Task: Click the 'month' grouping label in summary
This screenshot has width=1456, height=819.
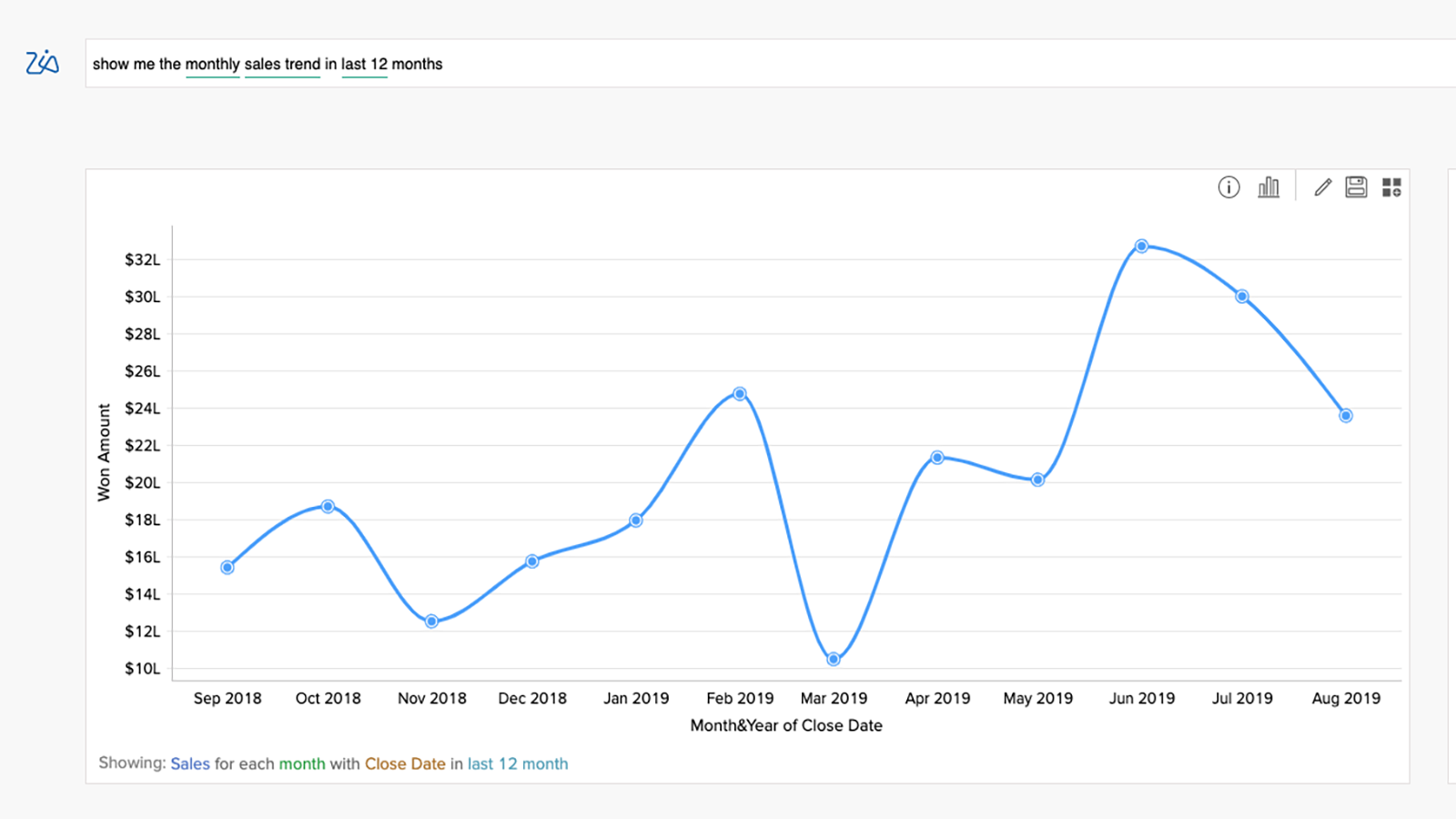Action: [x=302, y=763]
